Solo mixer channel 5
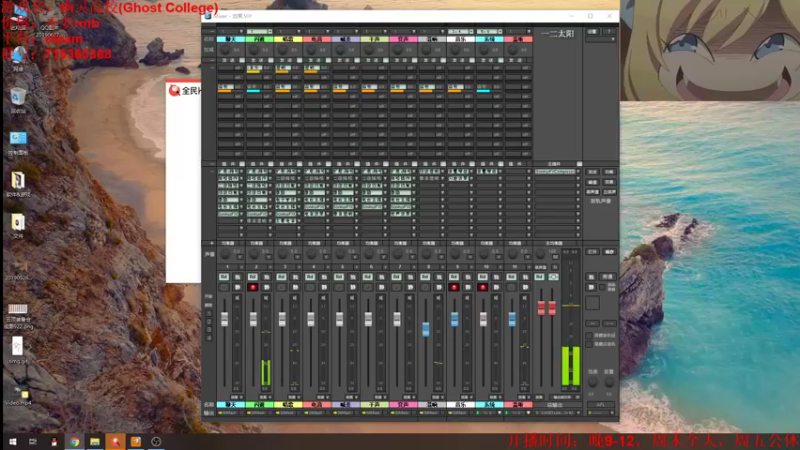The image size is (800, 450). tap(353, 277)
